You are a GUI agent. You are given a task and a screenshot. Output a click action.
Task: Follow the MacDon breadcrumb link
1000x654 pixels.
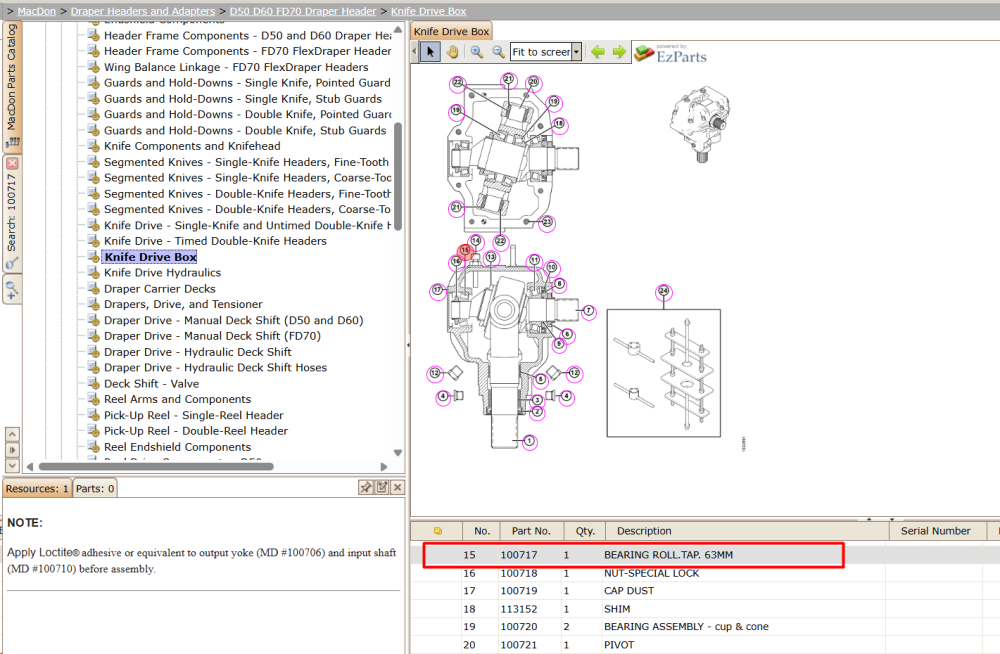tap(36, 11)
